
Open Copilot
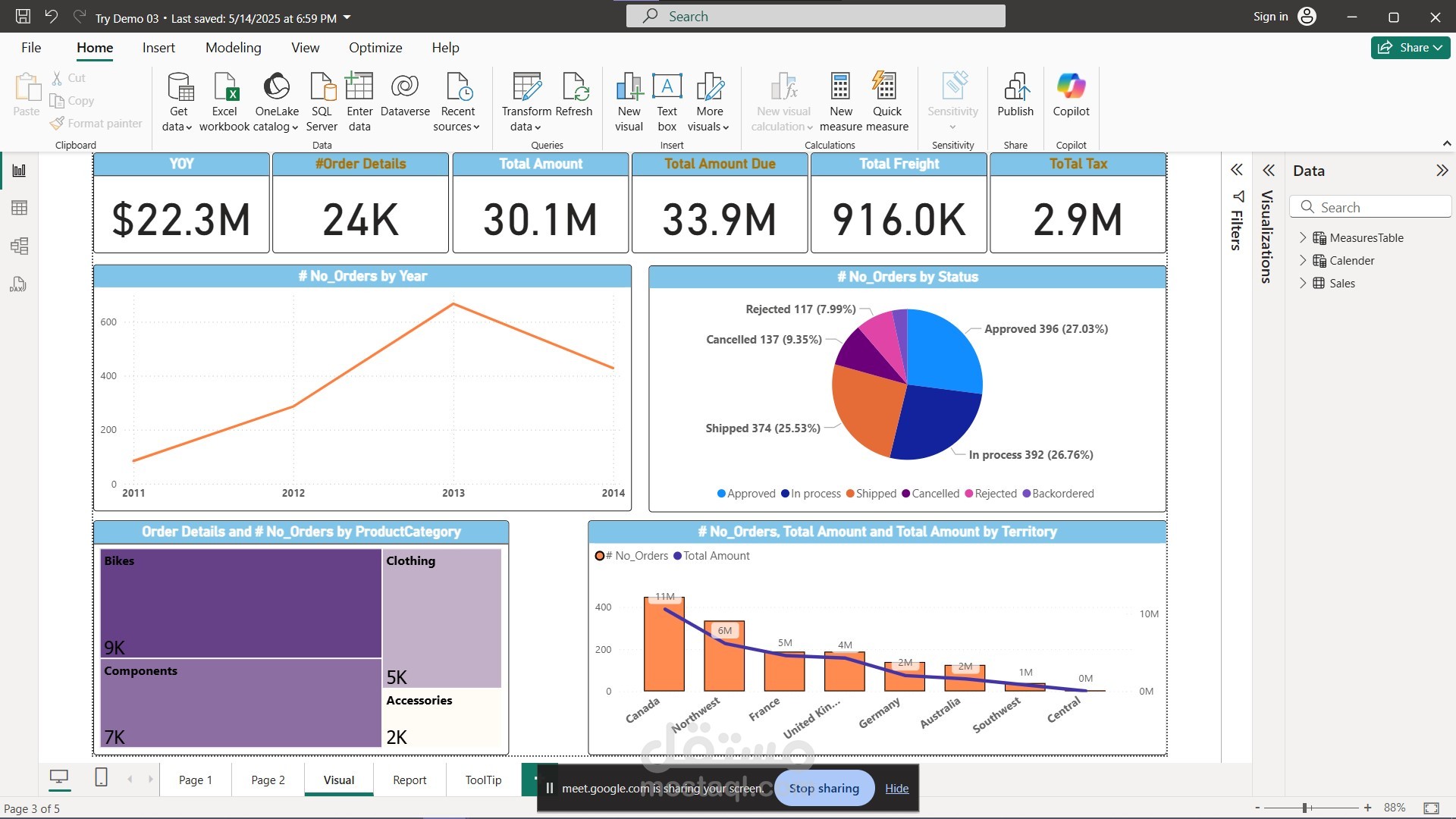coord(1071,95)
